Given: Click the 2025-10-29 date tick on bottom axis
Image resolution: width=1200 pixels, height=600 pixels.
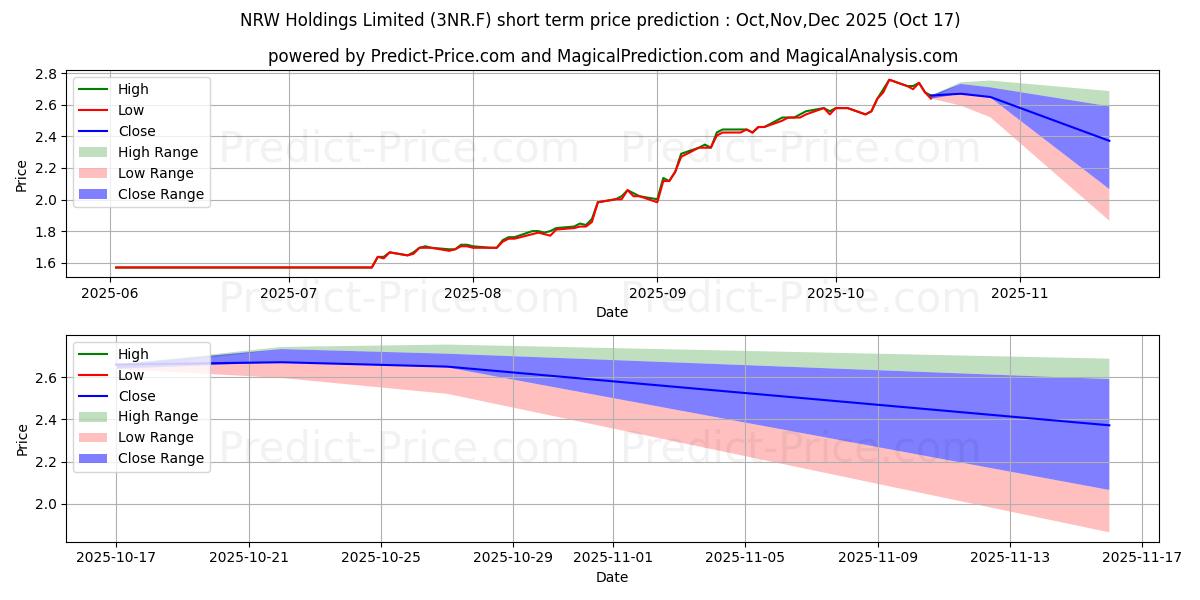Looking at the screenshot, I should [x=513, y=557].
